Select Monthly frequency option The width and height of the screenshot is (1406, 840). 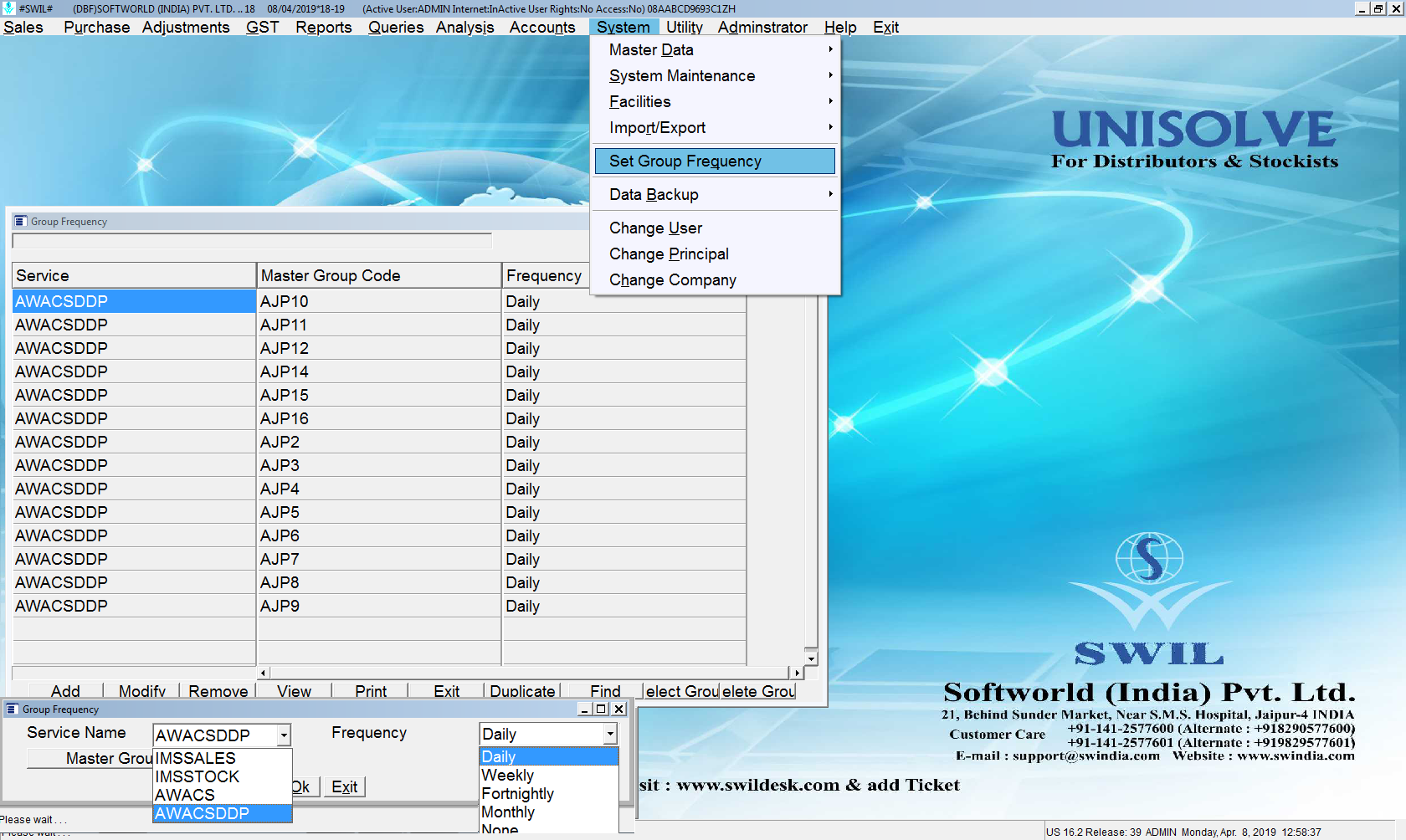coord(549,812)
